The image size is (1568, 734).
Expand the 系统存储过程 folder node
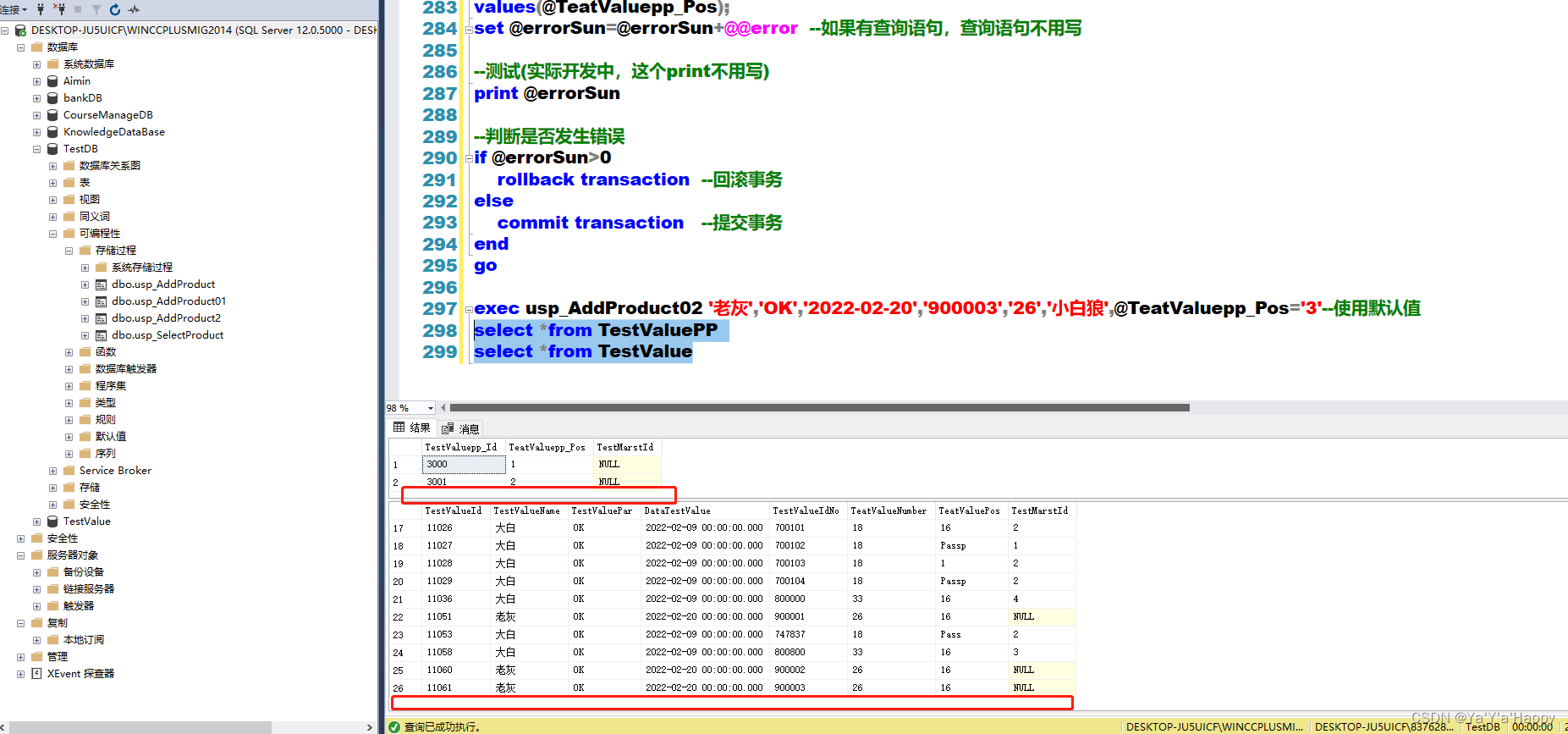[85, 268]
